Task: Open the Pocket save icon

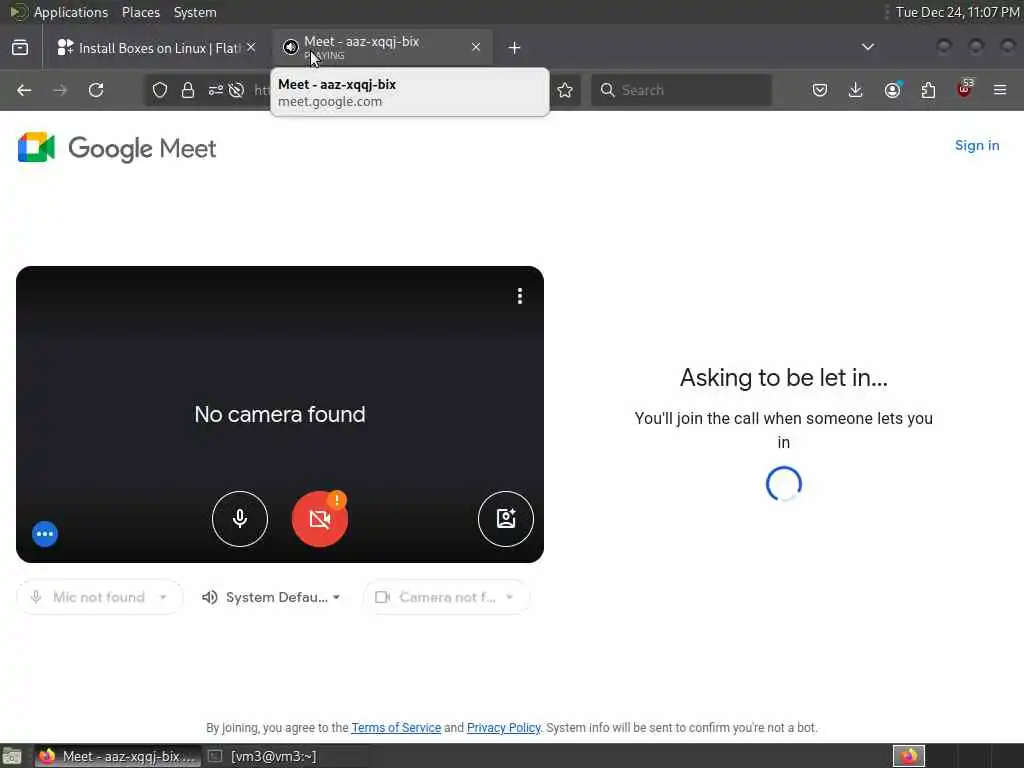Action: (820, 90)
